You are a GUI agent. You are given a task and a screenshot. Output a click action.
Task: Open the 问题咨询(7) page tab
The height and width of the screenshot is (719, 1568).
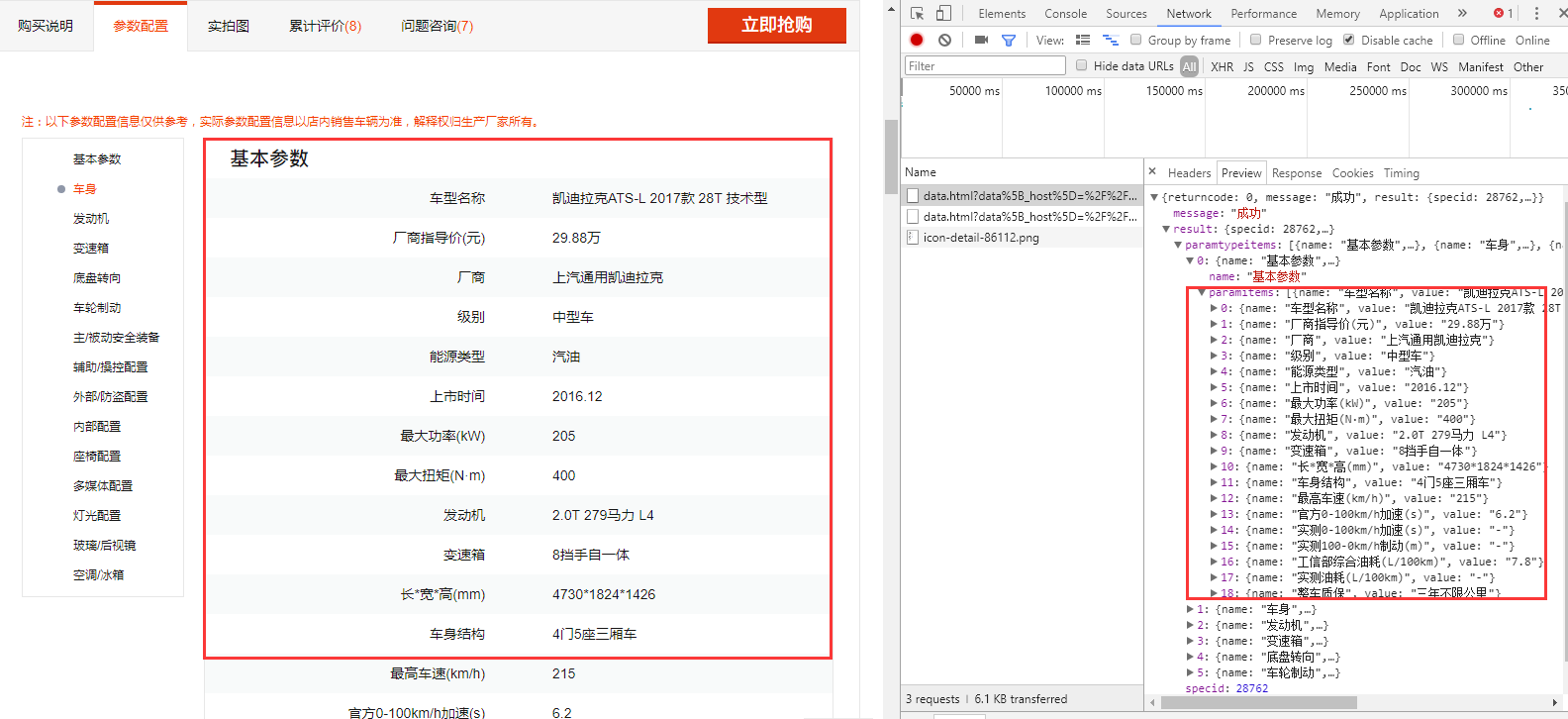pos(437,26)
